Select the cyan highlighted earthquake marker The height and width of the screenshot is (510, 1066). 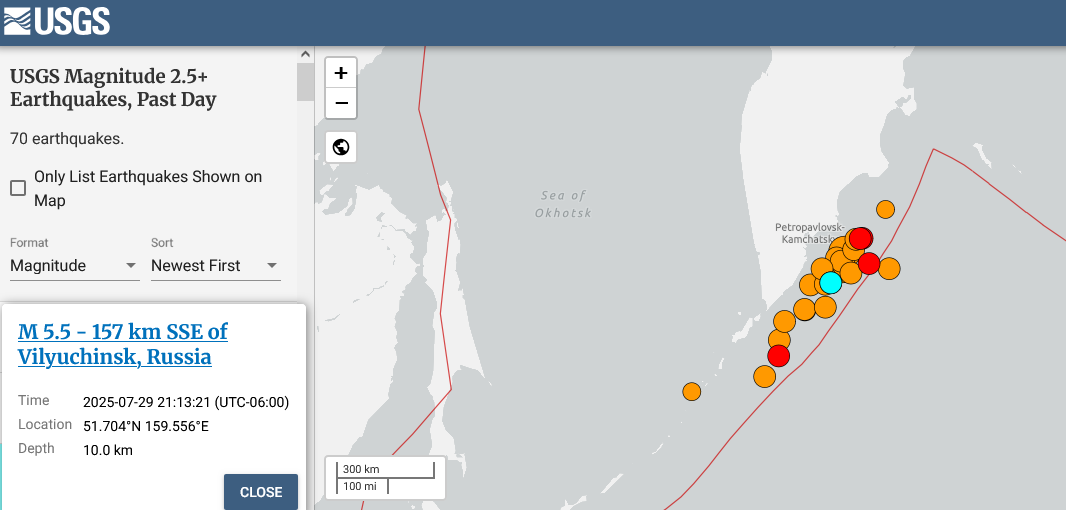point(830,283)
